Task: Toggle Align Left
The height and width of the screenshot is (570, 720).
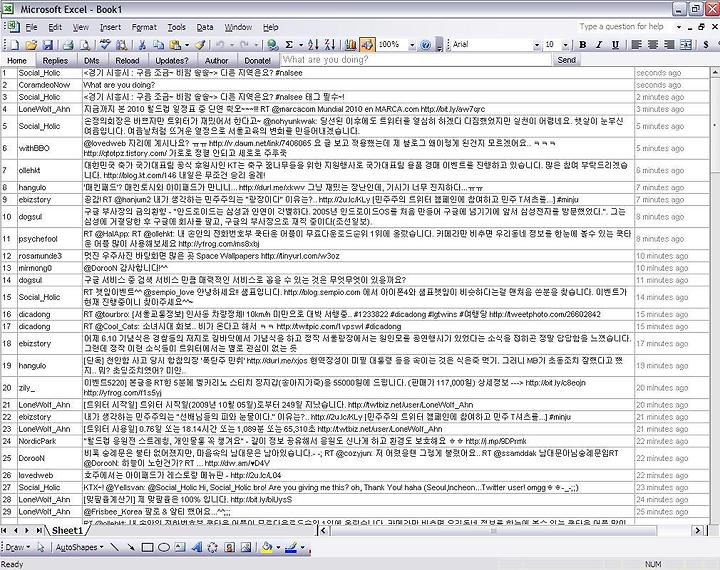Action: [x=636, y=45]
